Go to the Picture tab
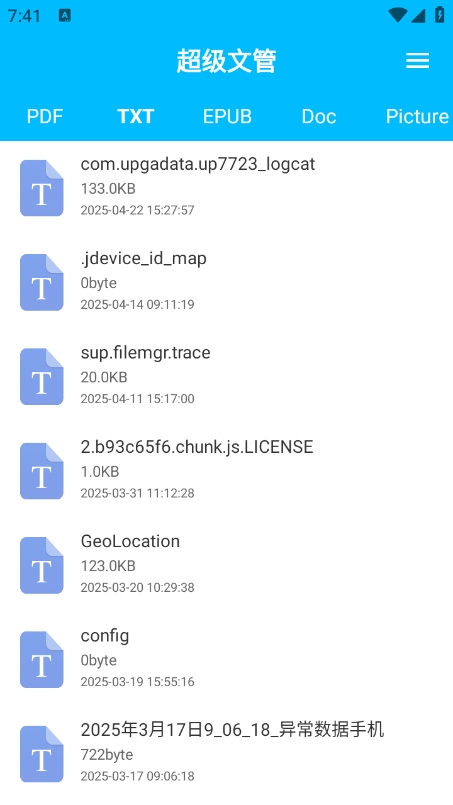 click(418, 117)
